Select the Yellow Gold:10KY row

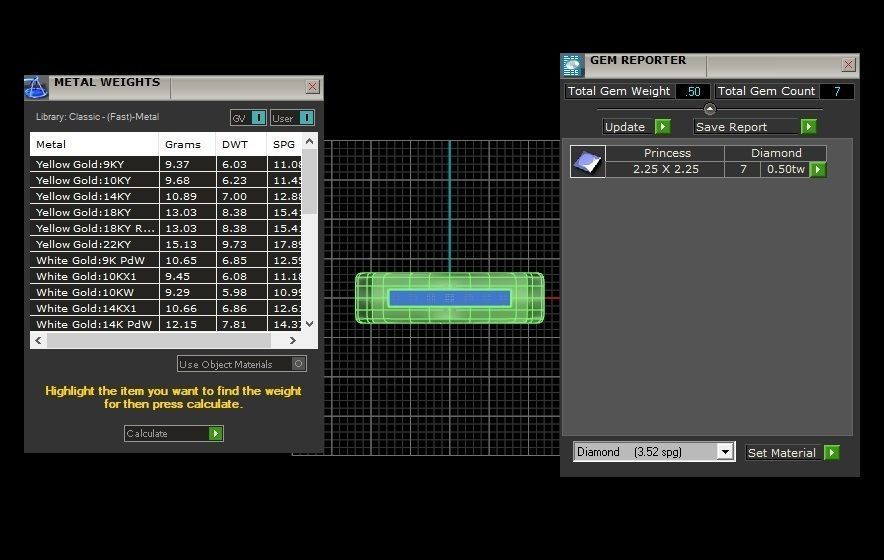tap(166, 180)
